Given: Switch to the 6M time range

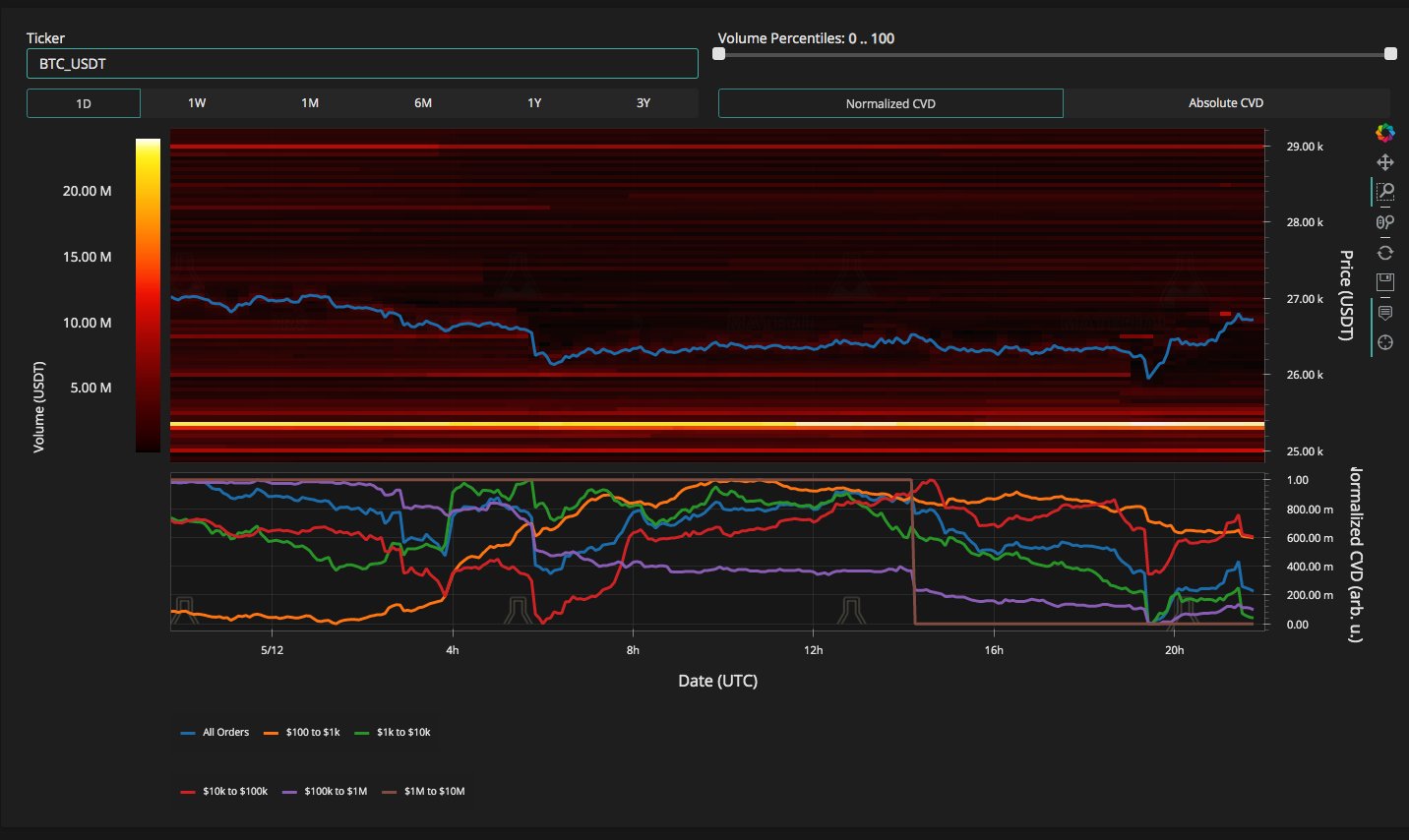Looking at the screenshot, I should point(423,103).
